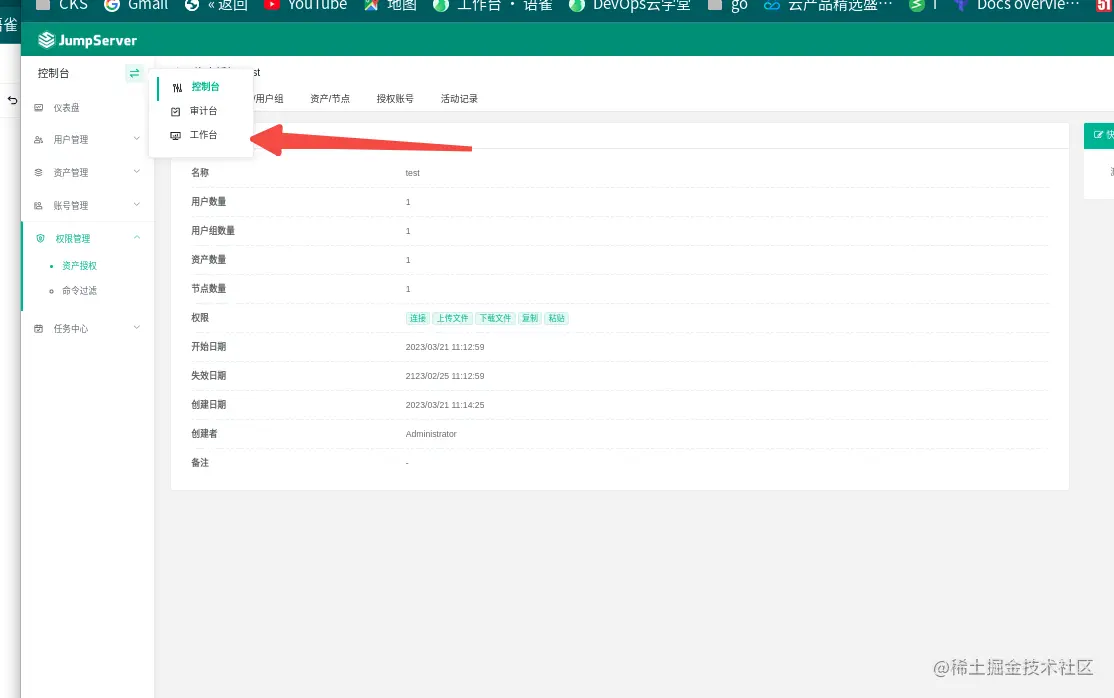Open the go bookmarks folder
Image resolution: width=1114 pixels, height=698 pixels.
(x=729, y=6)
